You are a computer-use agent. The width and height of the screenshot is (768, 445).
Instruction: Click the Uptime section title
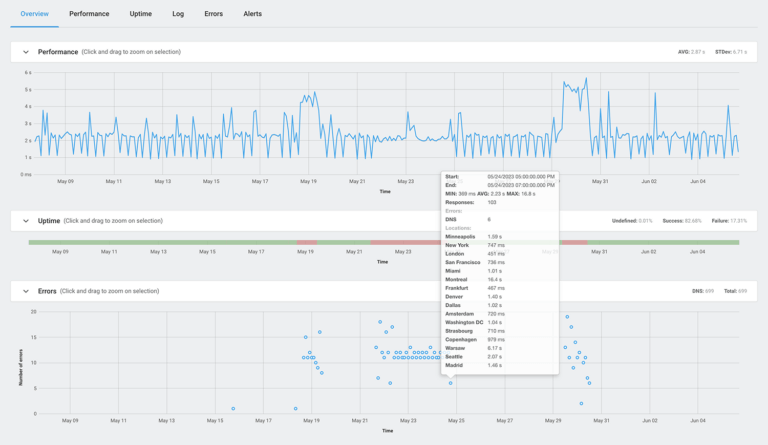[x=49, y=221]
